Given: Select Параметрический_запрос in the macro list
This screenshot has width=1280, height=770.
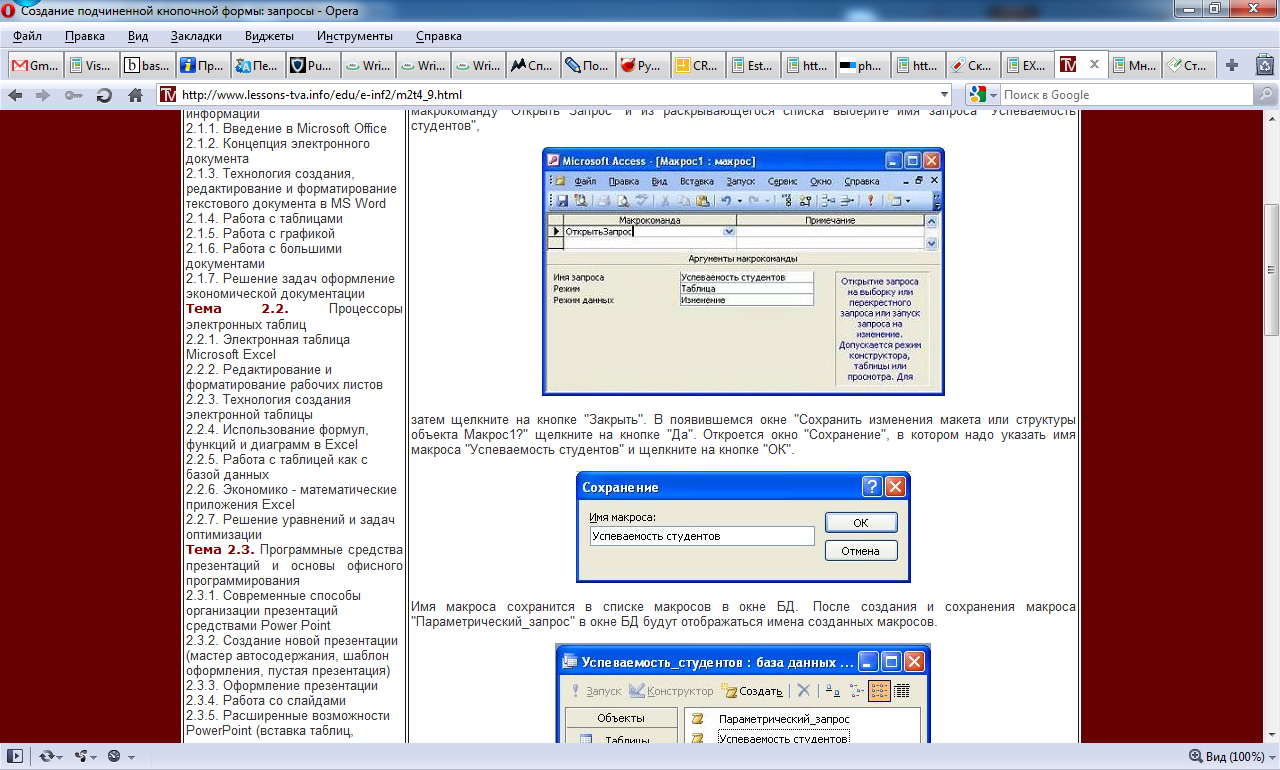Looking at the screenshot, I should [x=784, y=719].
